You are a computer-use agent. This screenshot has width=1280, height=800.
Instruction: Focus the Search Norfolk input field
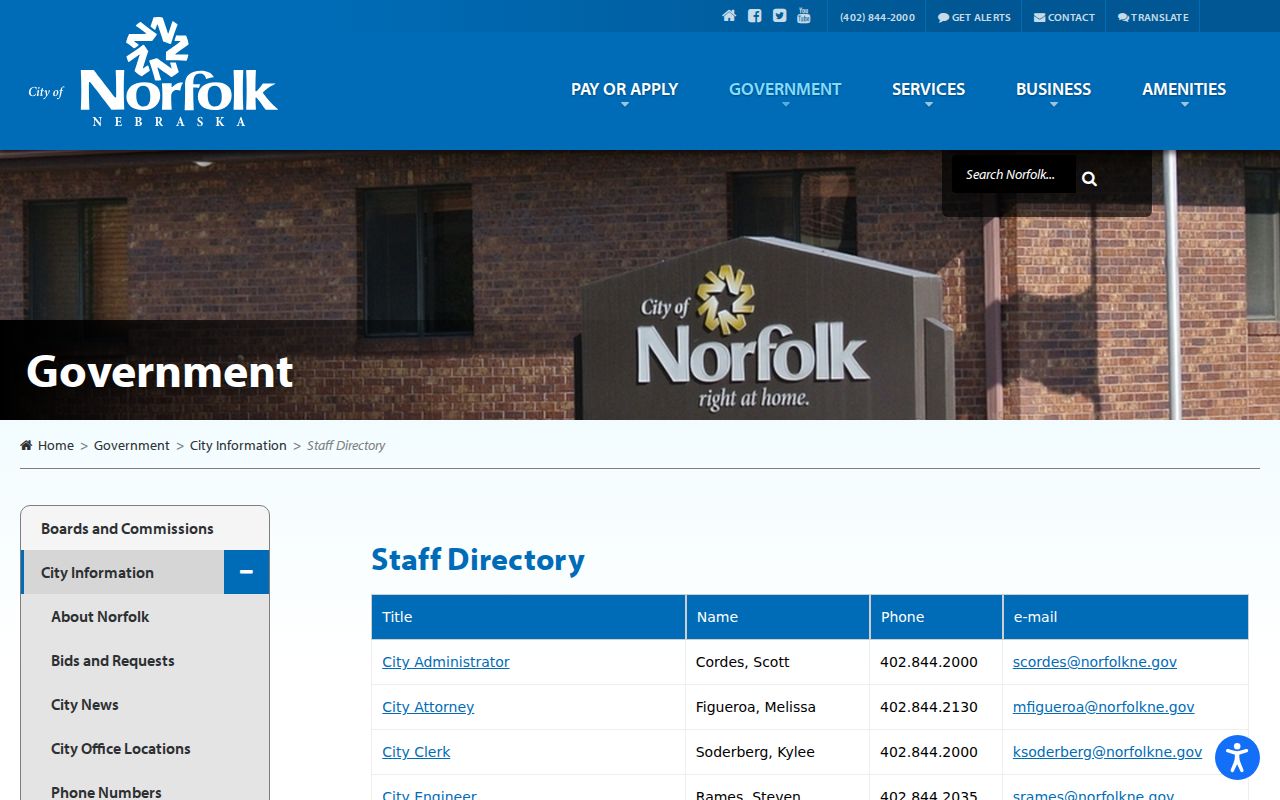click(1013, 175)
